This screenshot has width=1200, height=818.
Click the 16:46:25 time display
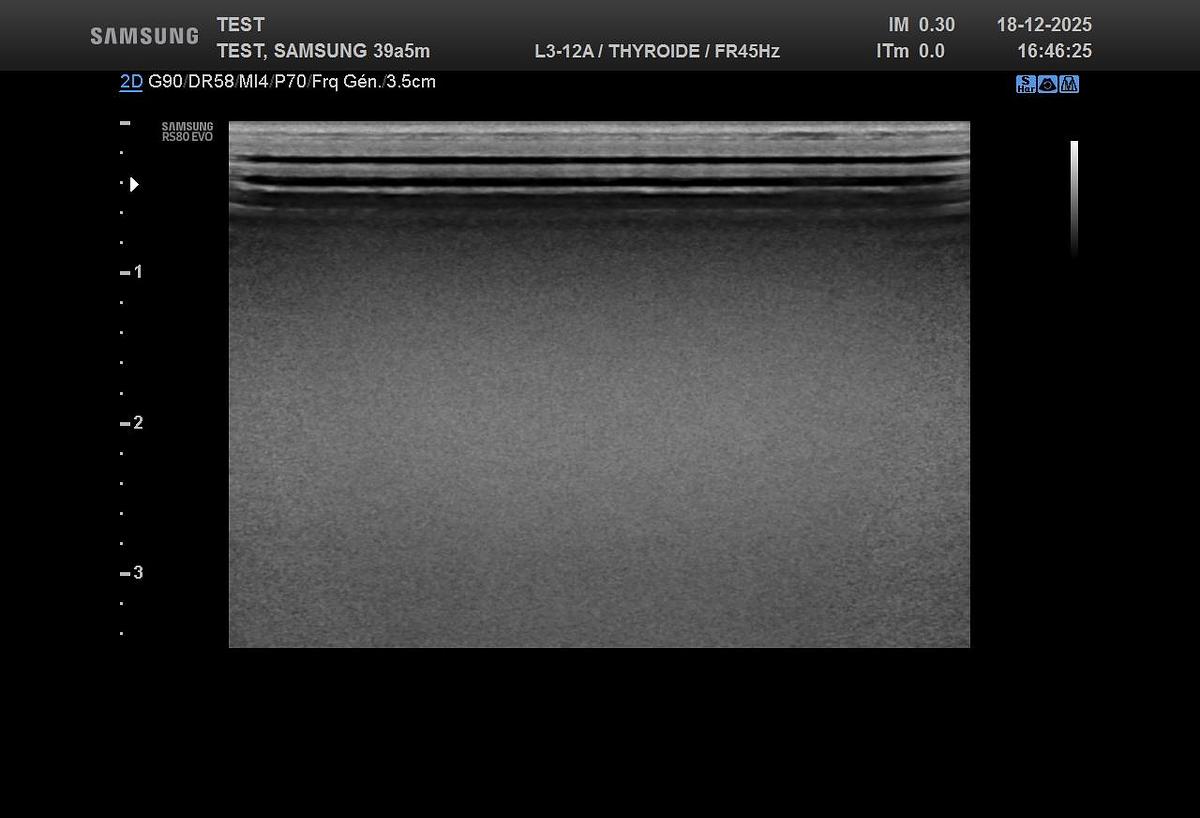(x=1054, y=51)
